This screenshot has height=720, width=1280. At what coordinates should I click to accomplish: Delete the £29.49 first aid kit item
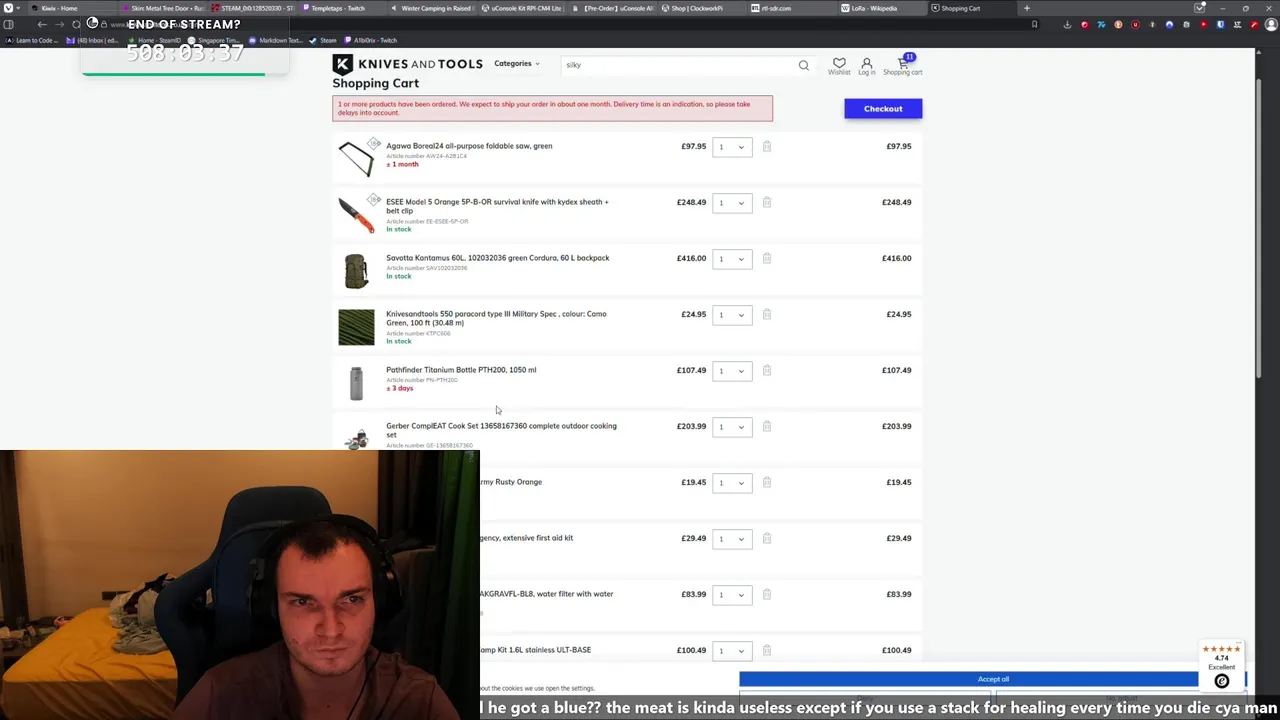767,538
